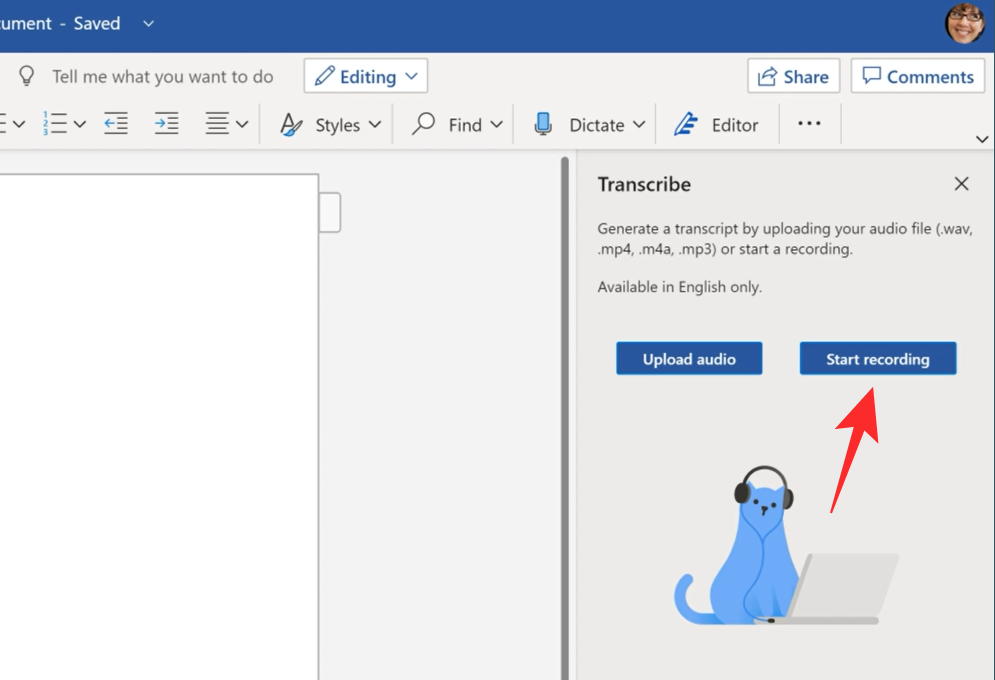Open the numbered list style chevron
This screenshot has width=995, height=680.
pos(79,123)
